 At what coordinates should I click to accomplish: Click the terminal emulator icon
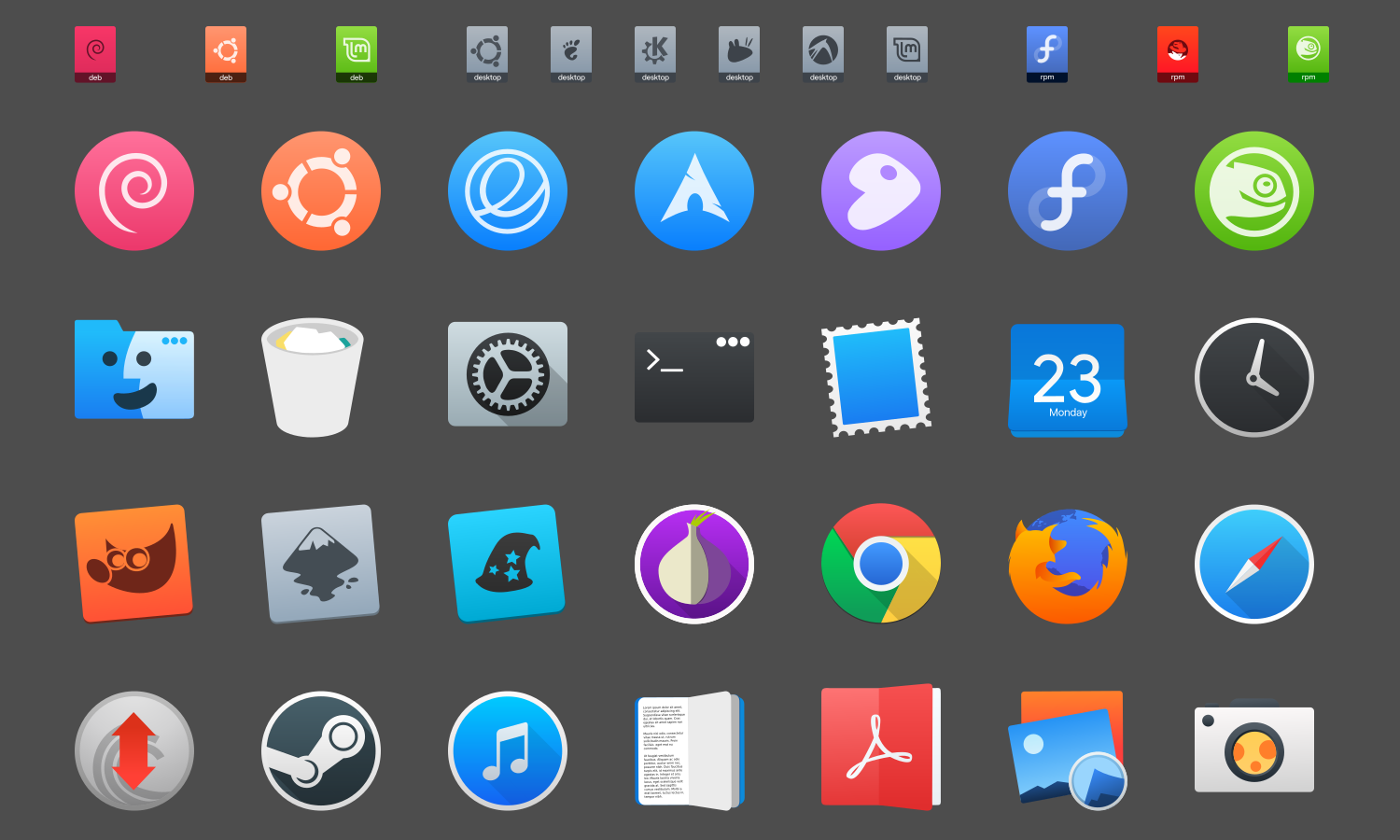click(x=694, y=377)
